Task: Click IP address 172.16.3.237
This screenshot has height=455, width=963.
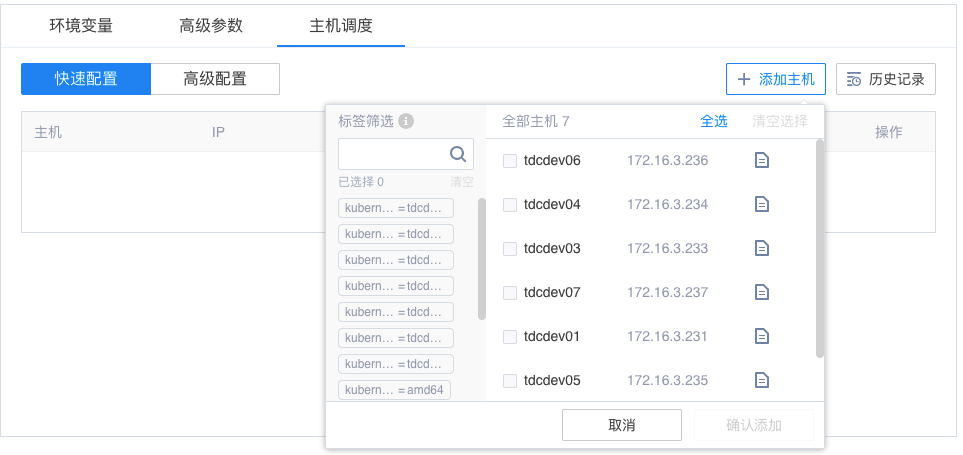Action: [x=668, y=293]
